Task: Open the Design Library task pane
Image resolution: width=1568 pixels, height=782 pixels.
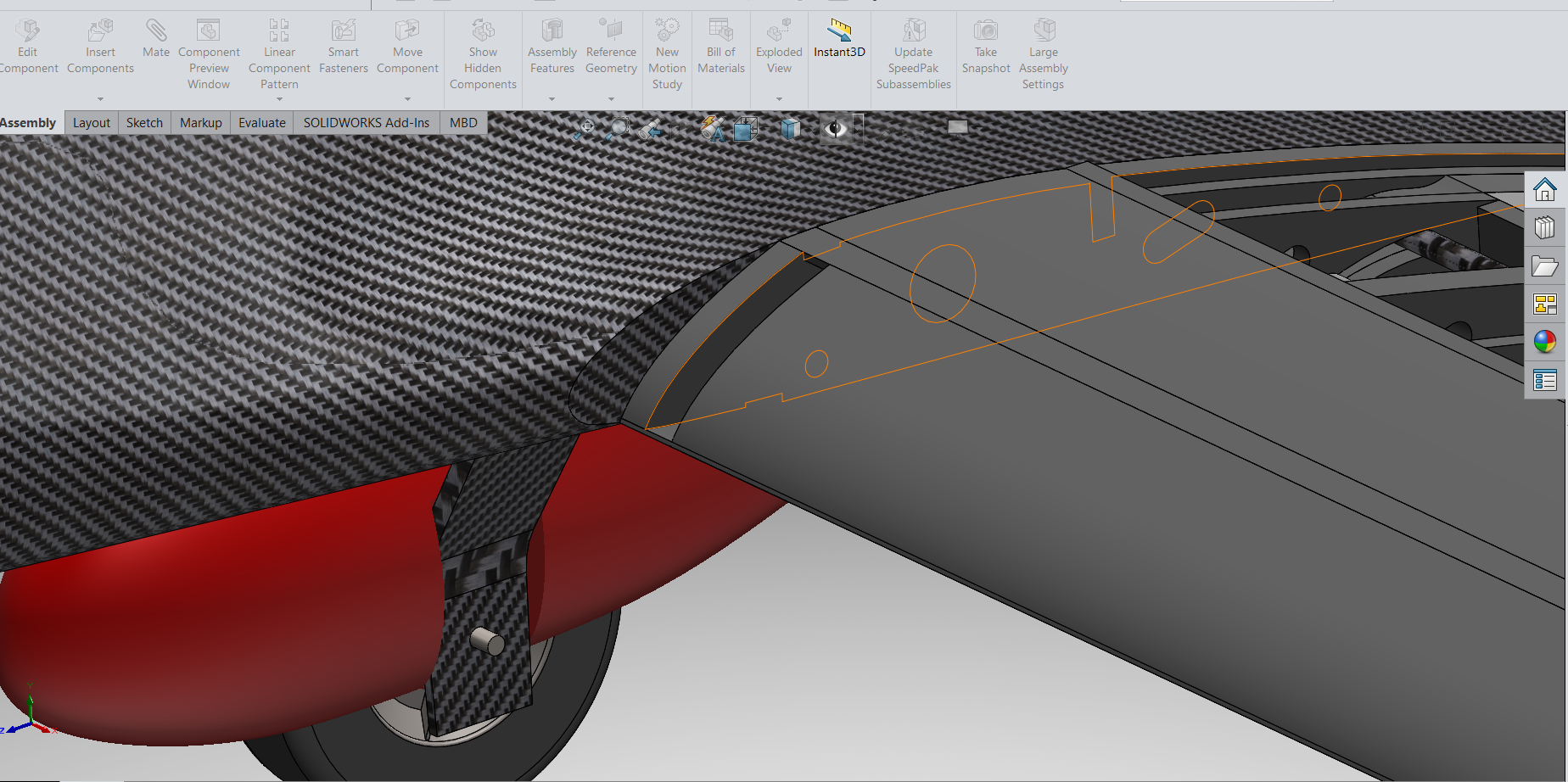Action: tap(1544, 227)
